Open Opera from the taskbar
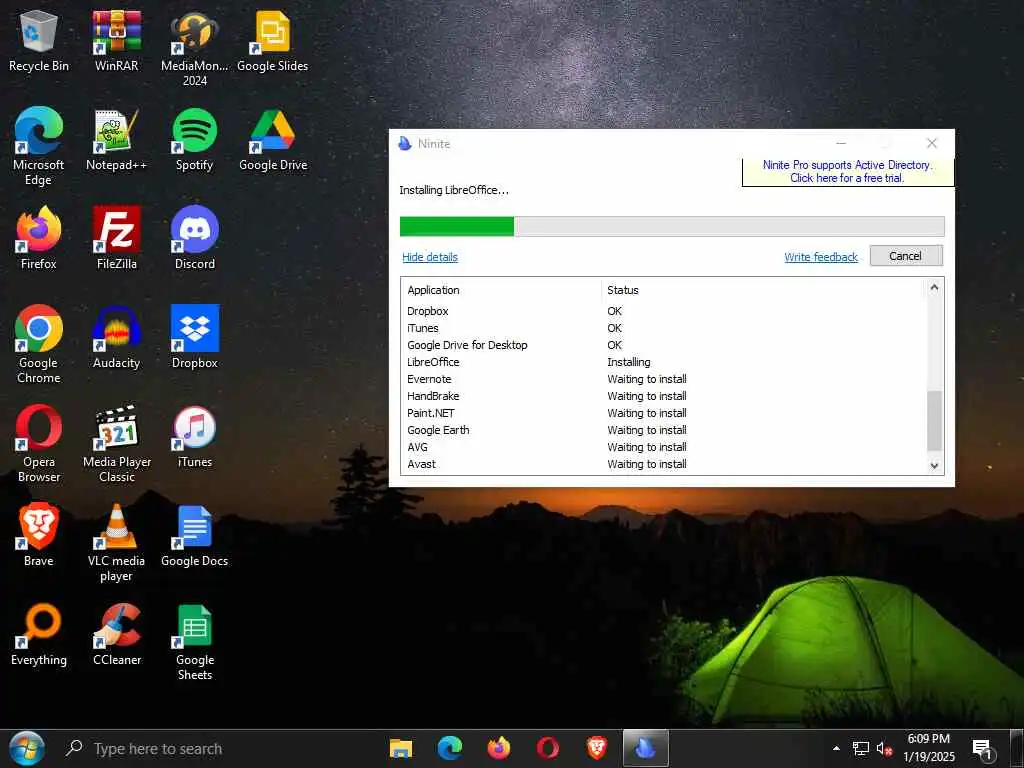Screen dimensions: 1024x768 [x=547, y=748]
